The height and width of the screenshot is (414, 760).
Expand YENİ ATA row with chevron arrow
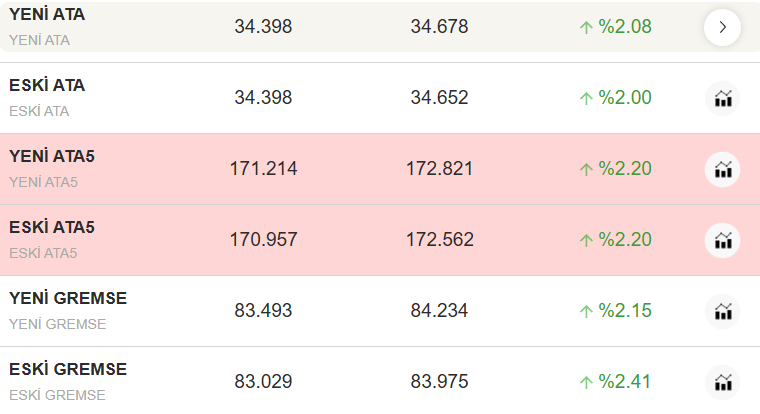click(x=722, y=27)
